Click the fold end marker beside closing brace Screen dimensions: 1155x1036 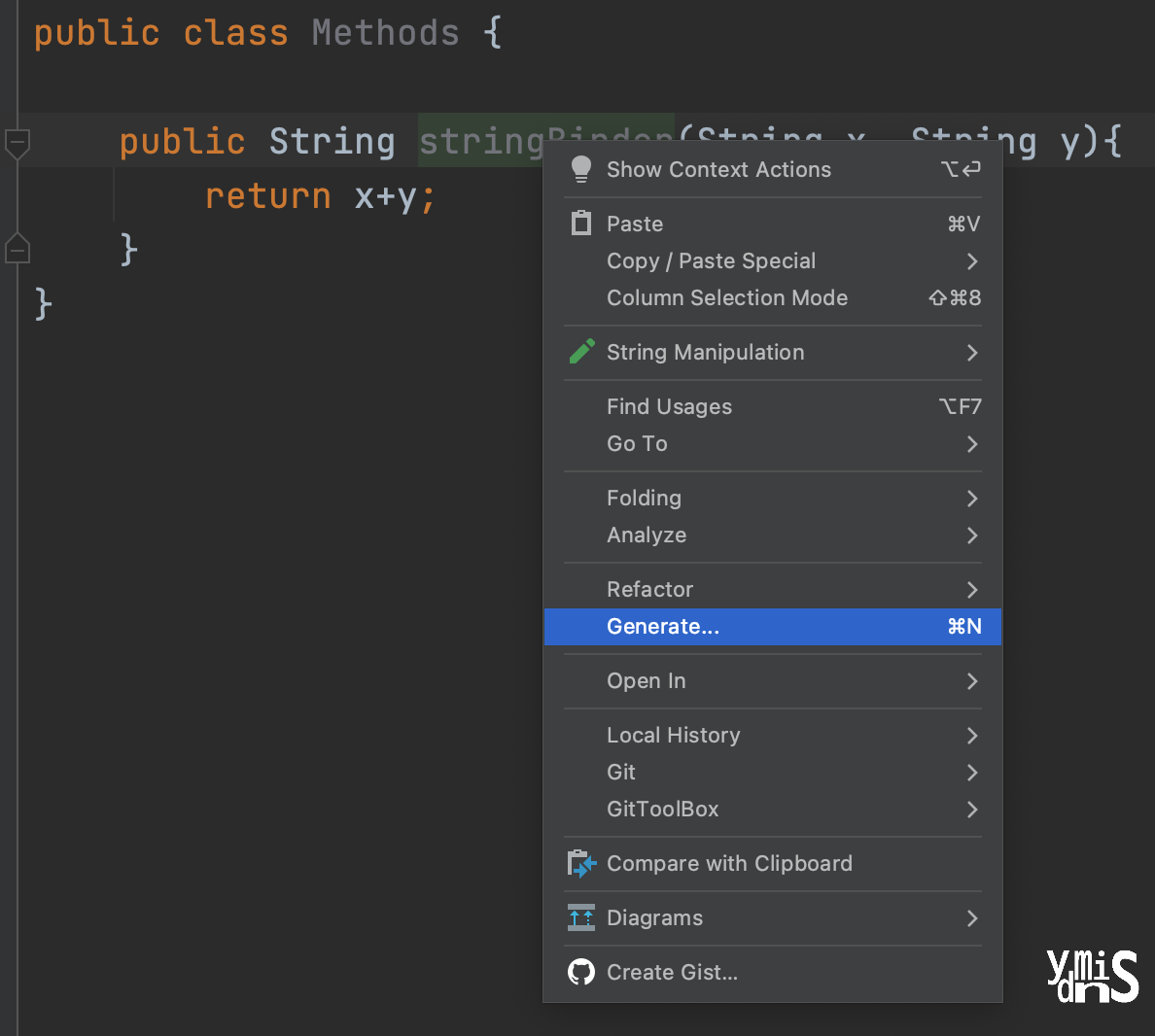[x=17, y=248]
